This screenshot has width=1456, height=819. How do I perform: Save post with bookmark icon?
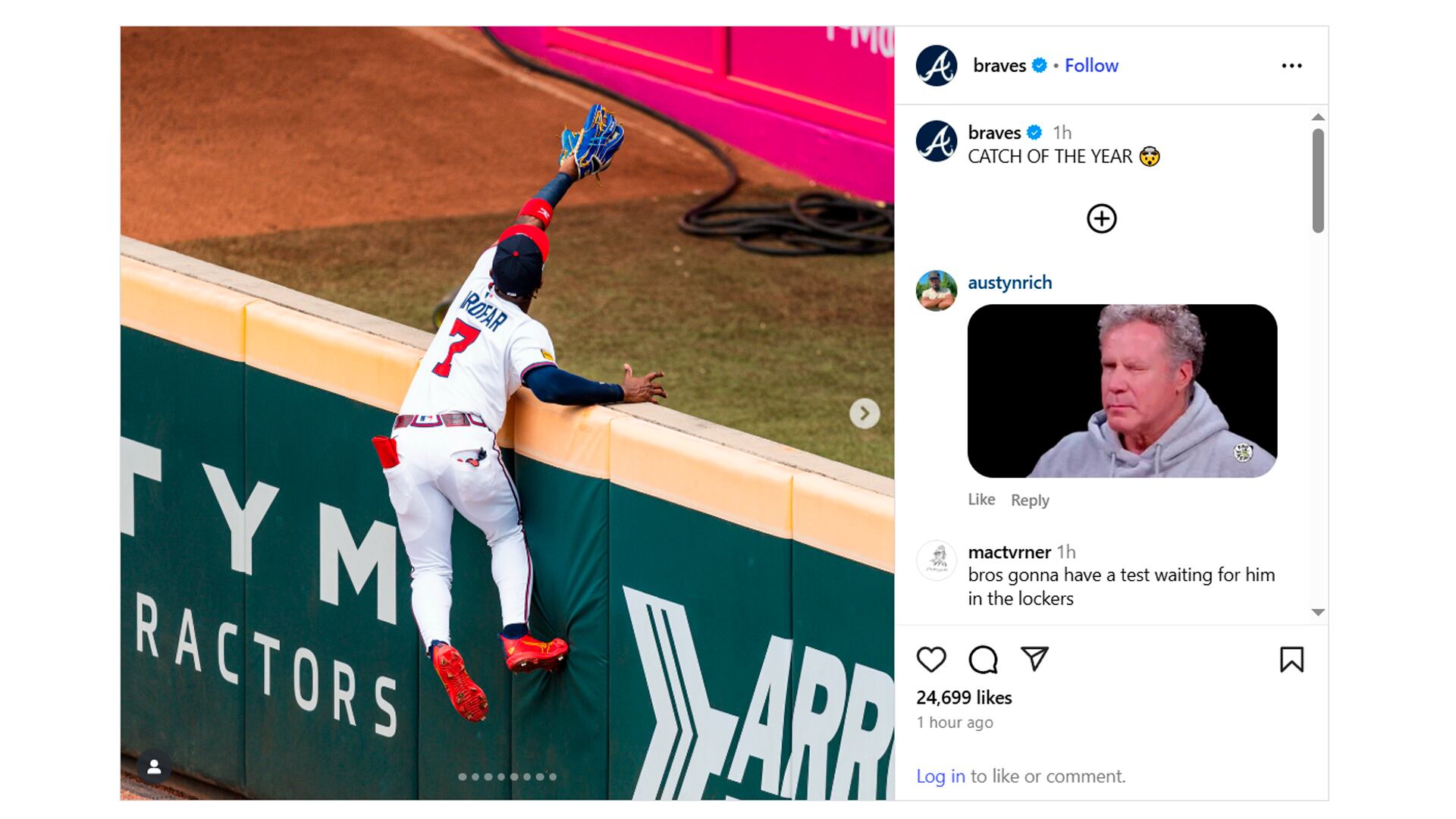click(x=1291, y=659)
